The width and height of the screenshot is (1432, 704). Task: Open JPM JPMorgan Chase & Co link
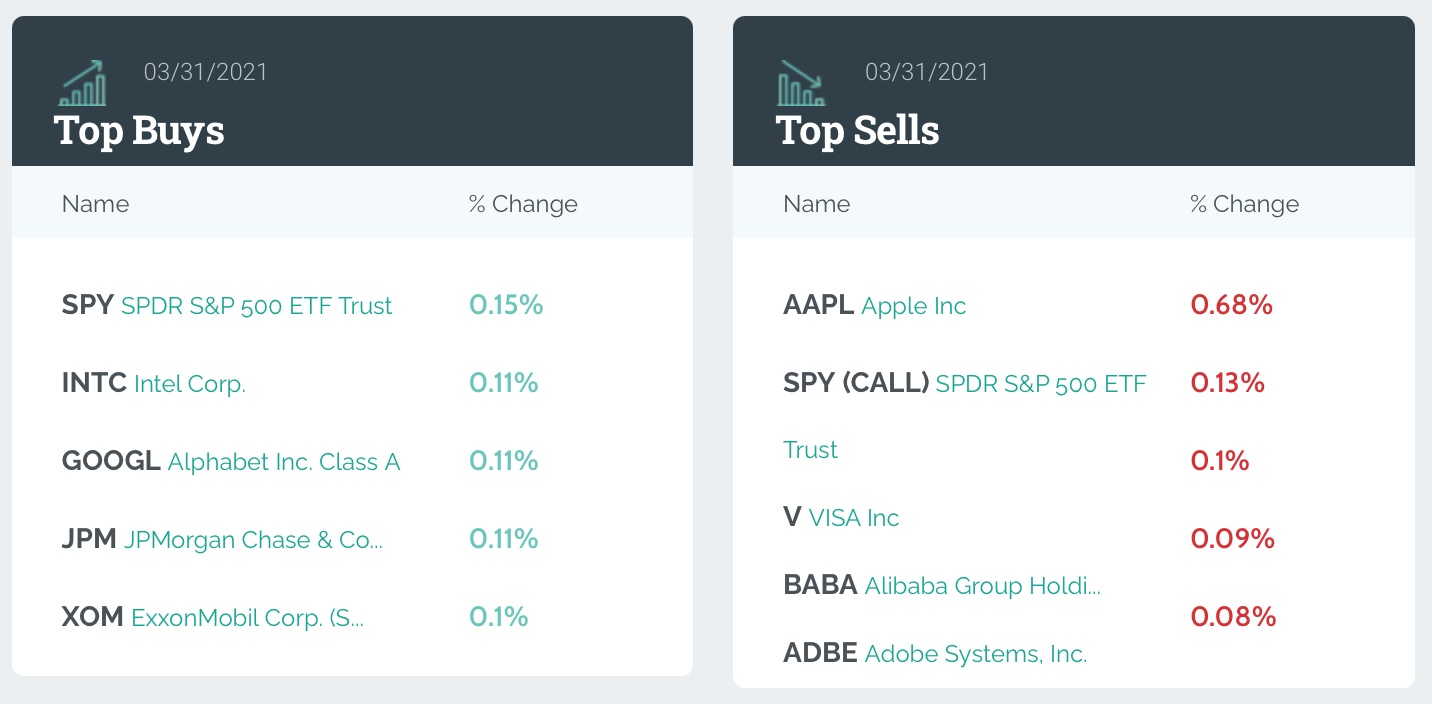point(222,539)
